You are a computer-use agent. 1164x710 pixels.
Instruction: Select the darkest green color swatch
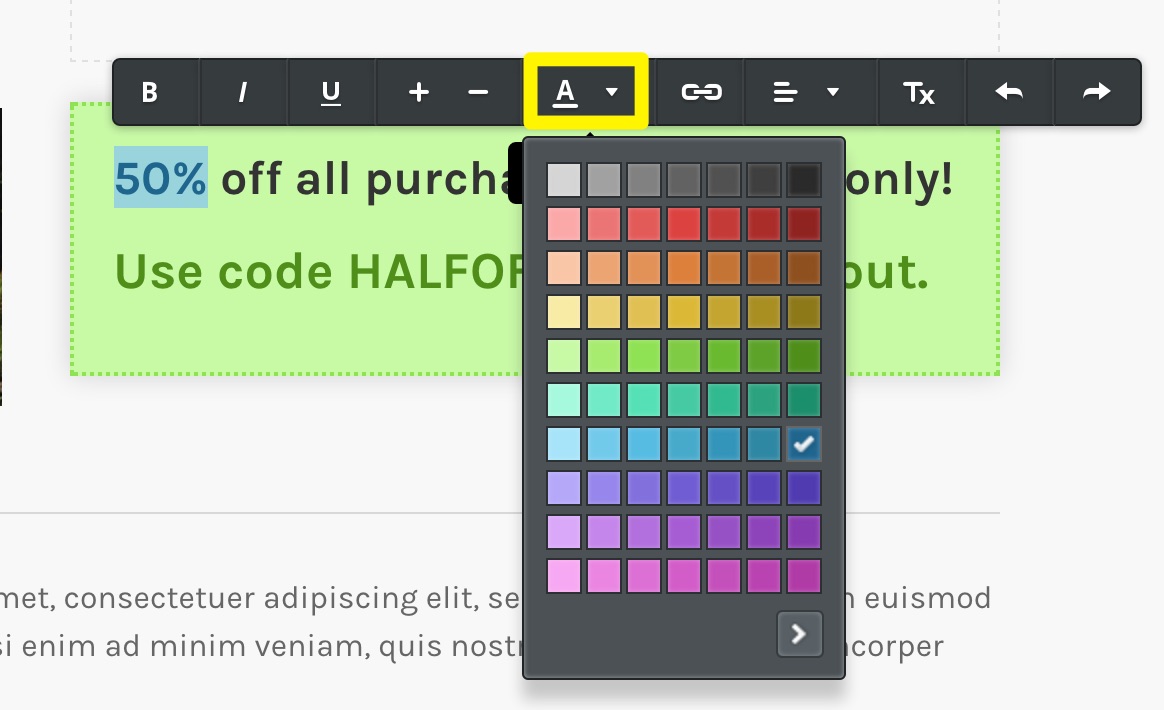point(804,356)
